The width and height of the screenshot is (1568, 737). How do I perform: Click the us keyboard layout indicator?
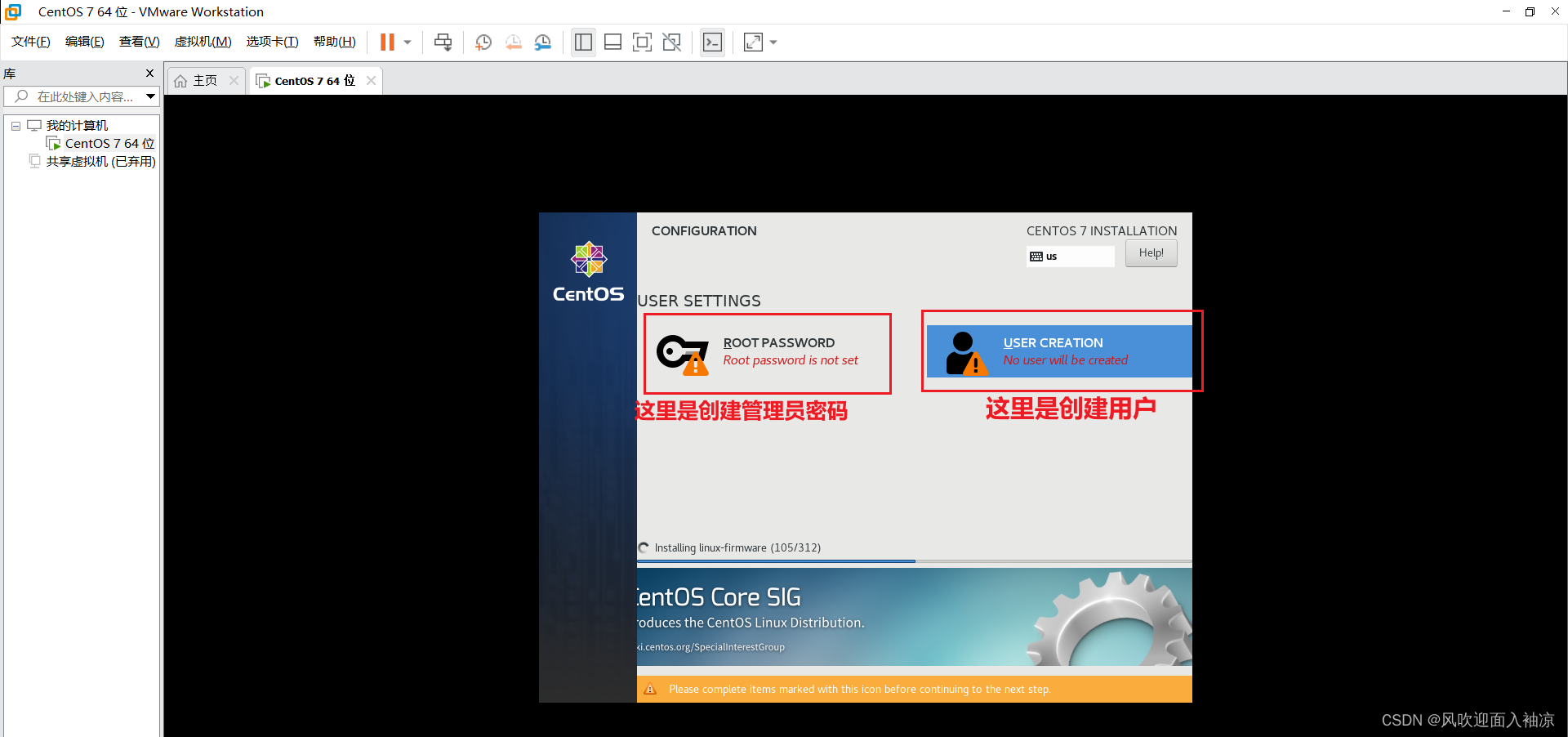pos(1070,257)
